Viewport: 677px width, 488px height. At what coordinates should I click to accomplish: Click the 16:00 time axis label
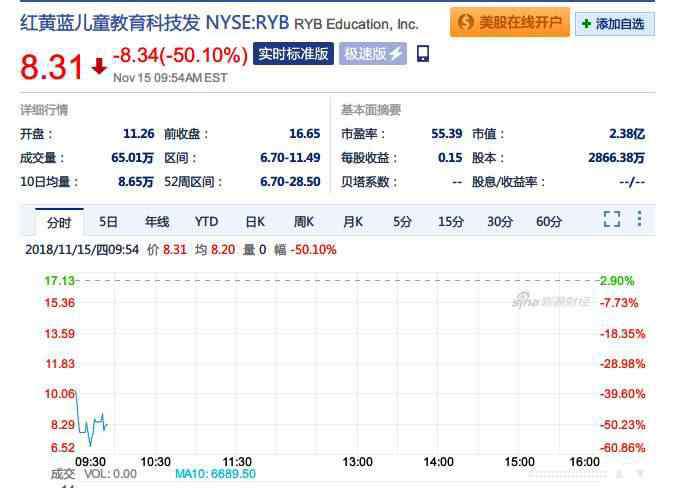(584, 462)
